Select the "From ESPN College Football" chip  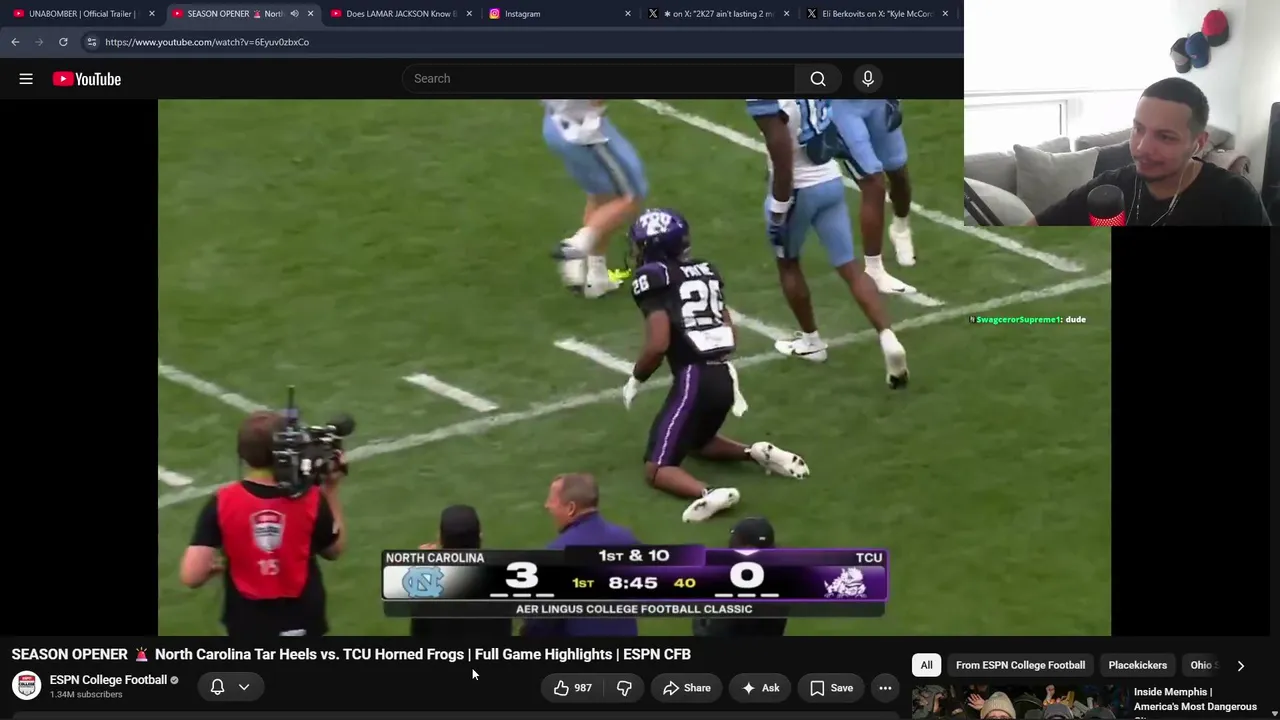(1020, 665)
